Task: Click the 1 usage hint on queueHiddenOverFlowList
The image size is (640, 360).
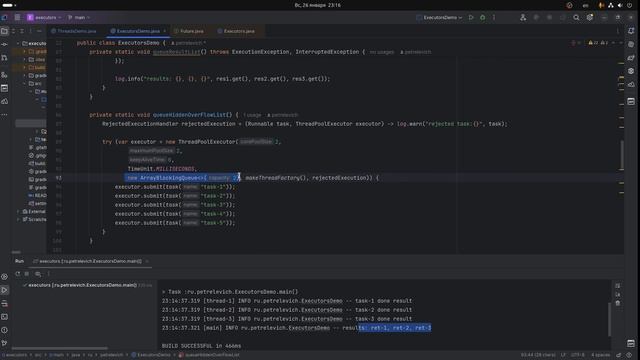Action: [x=252, y=115]
